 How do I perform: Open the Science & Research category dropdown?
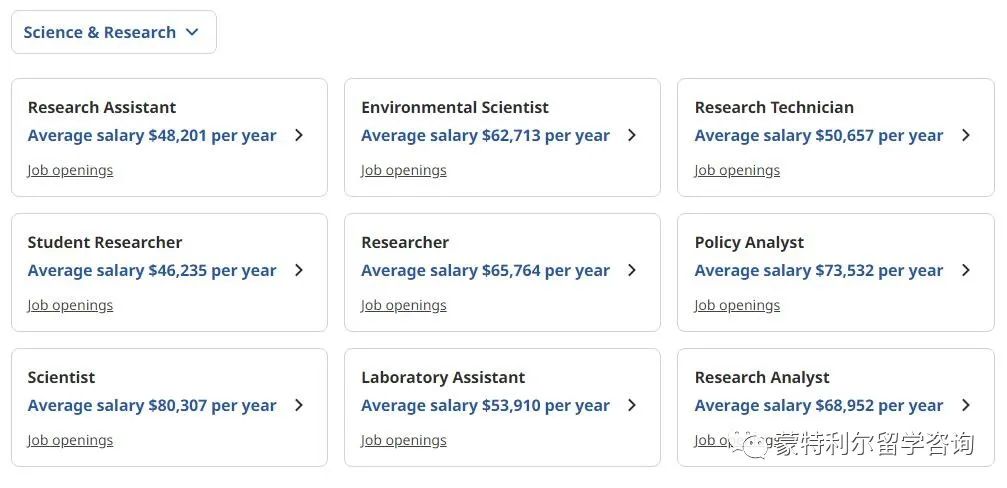coord(114,32)
